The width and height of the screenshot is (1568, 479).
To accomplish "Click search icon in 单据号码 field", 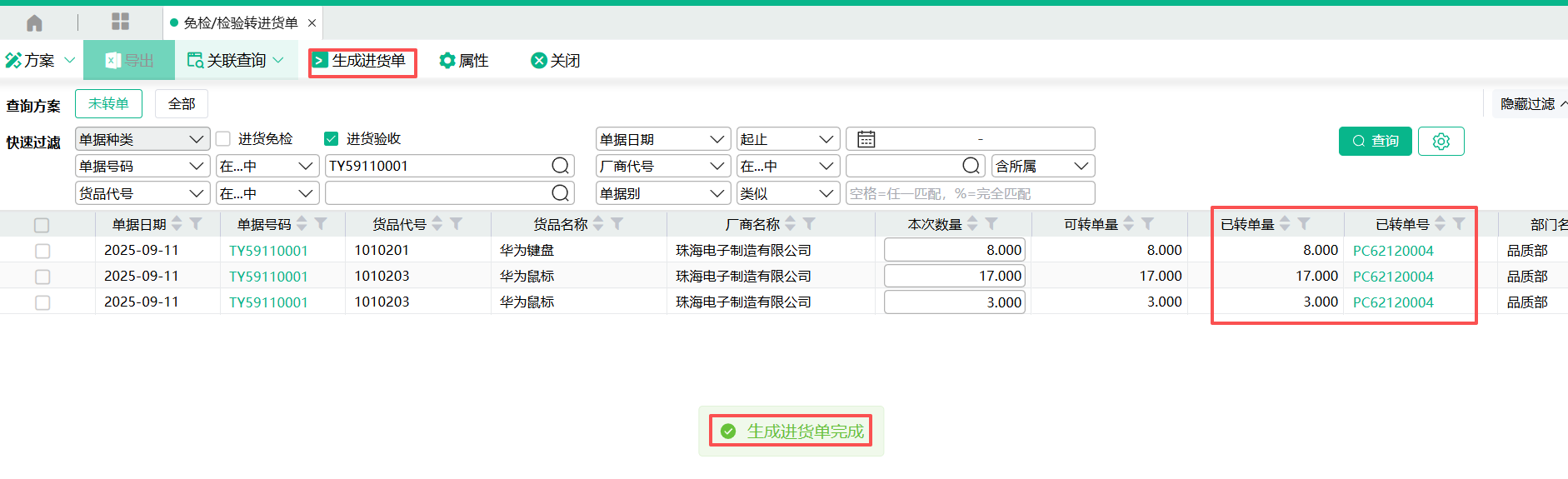I will pyautogui.click(x=561, y=166).
